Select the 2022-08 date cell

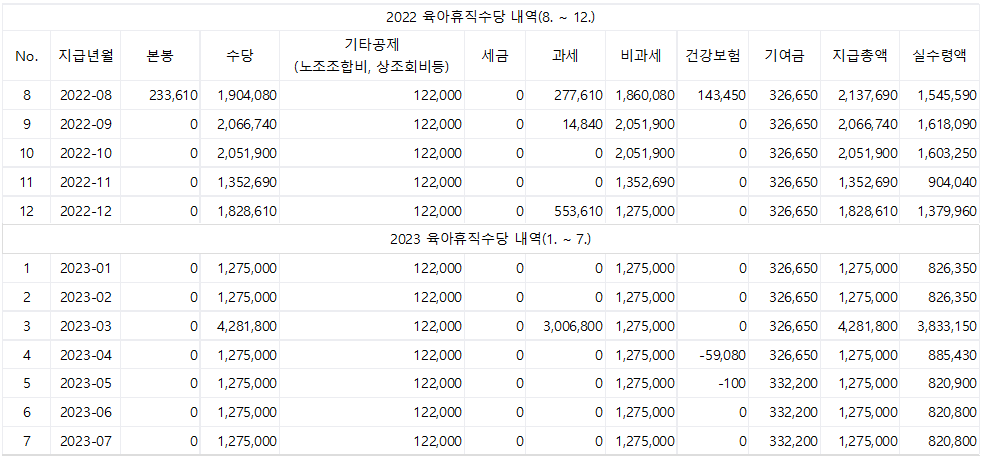86,96
